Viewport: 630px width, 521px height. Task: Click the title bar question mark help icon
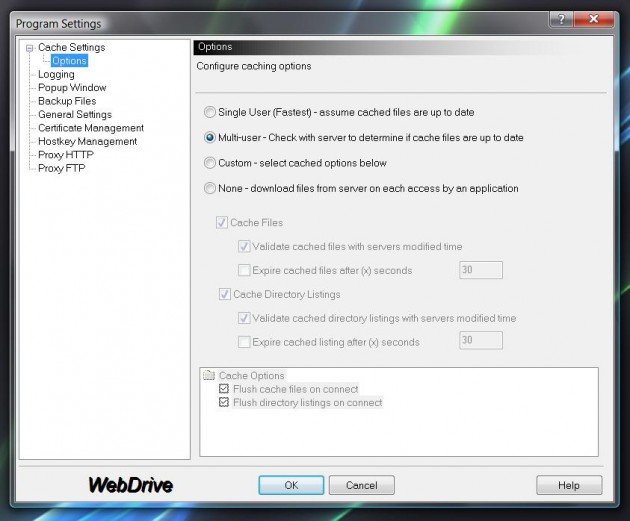point(561,19)
